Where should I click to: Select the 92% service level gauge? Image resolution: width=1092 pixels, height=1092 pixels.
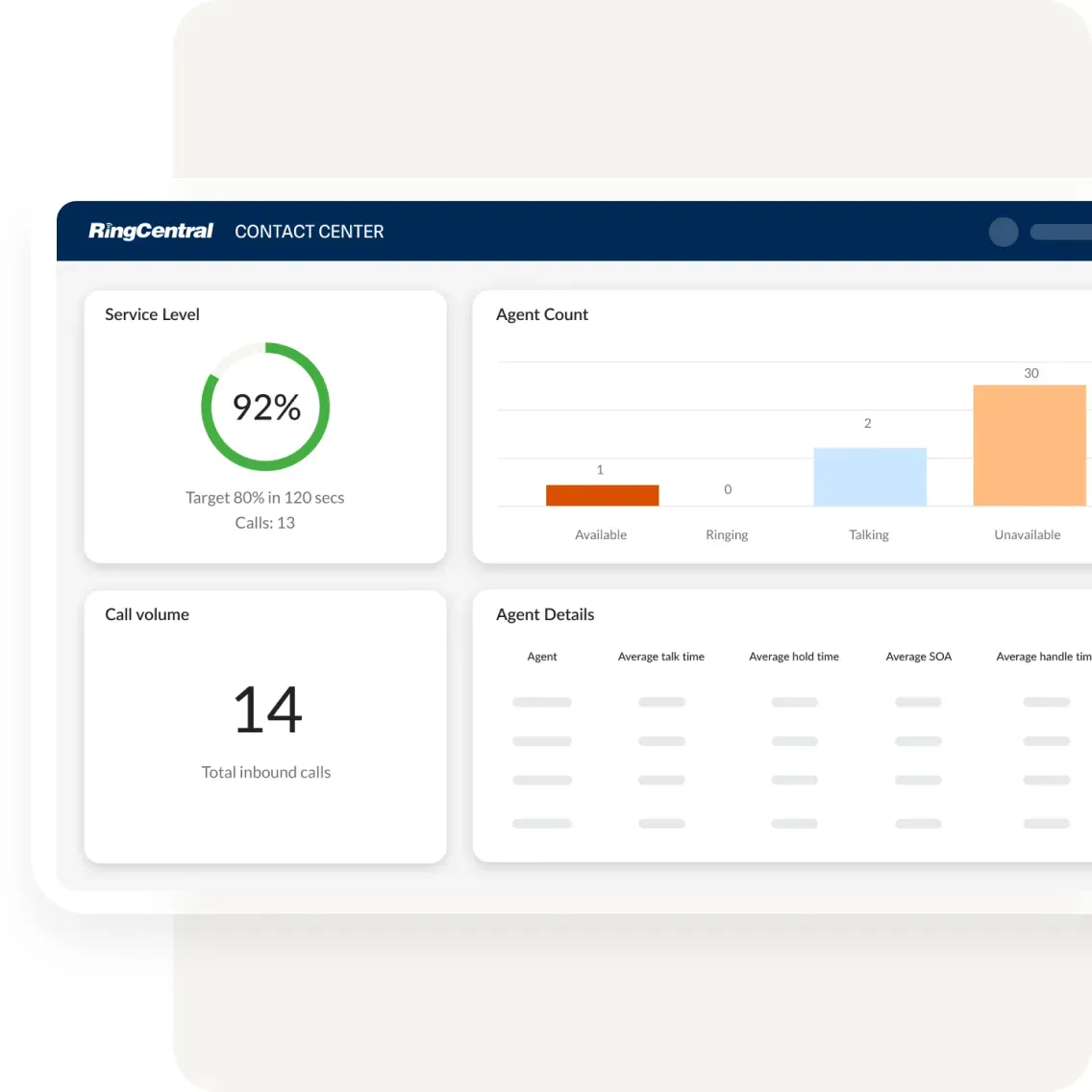tap(265, 407)
